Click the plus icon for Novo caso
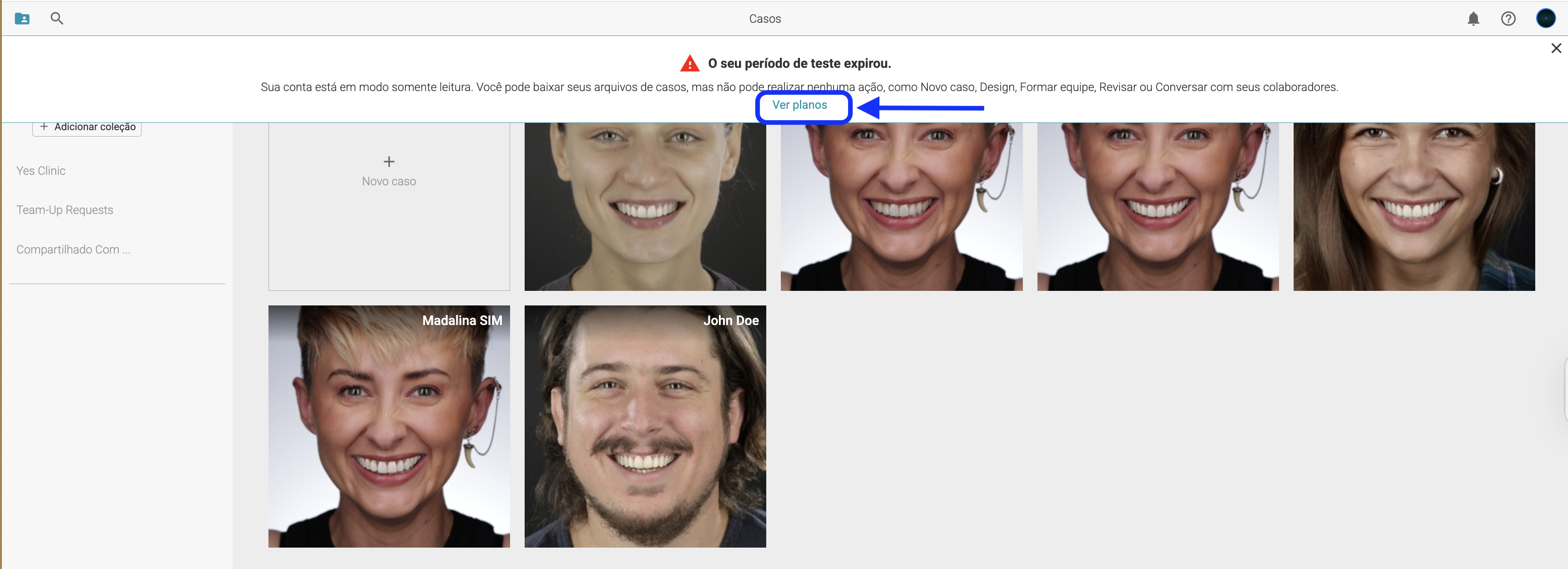This screenshot has height=569, width=1568. click(x=389, y=162)
